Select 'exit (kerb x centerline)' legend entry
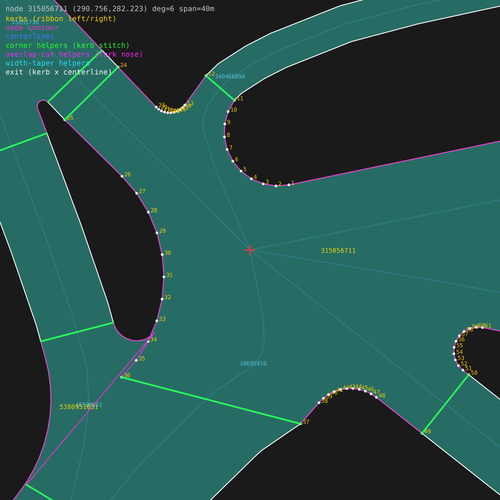500x500 pixels. [58, 72]
